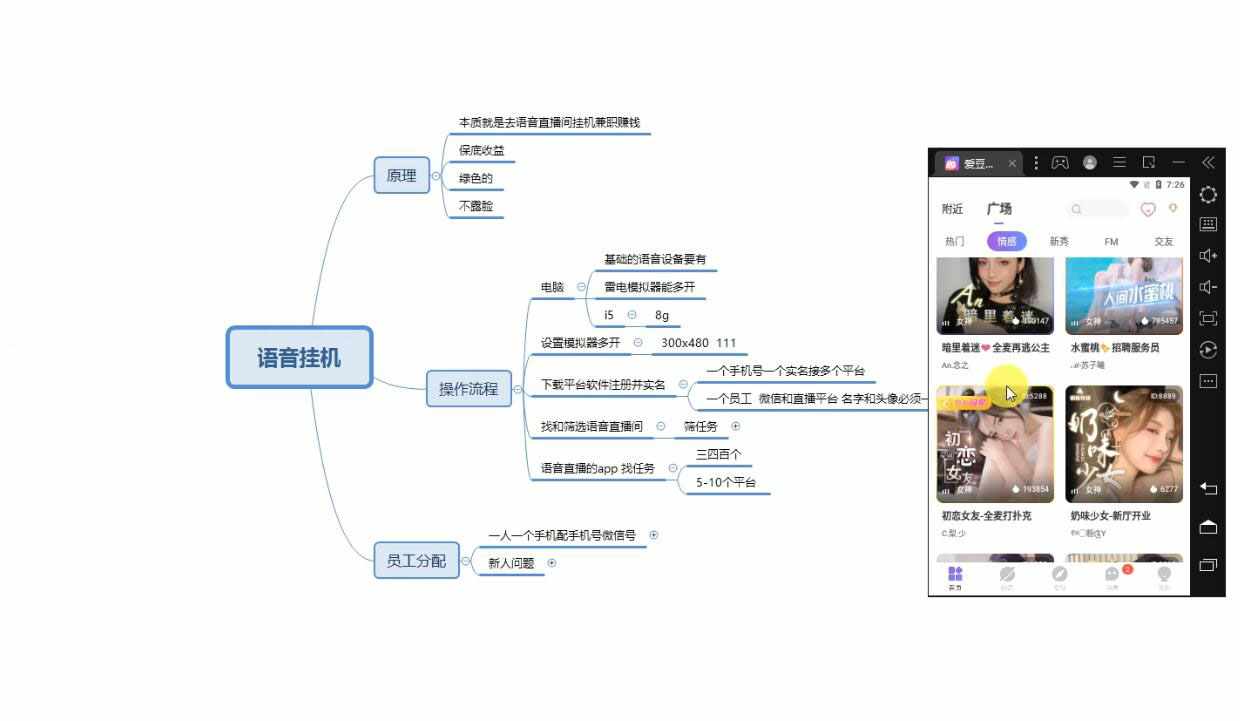Collapse the 下载平台软件注册并实名 node
Image resolution: width=1240 pixels, height=721 pixels.
[x=683, y=384]
